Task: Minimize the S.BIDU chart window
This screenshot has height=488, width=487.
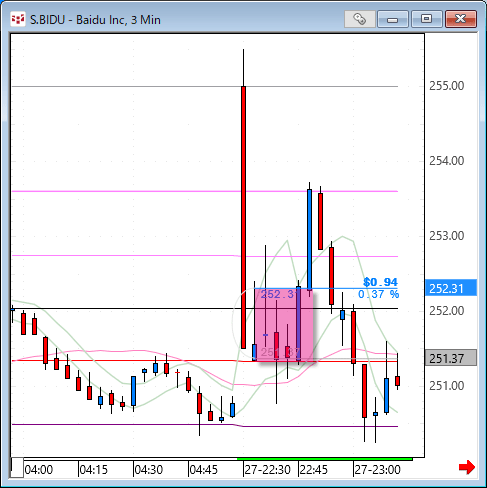Action: [393, 19]
